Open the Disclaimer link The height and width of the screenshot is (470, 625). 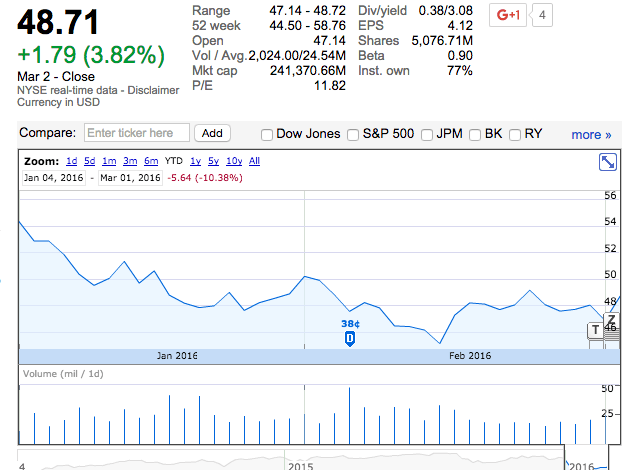click(x=153, y=90)
